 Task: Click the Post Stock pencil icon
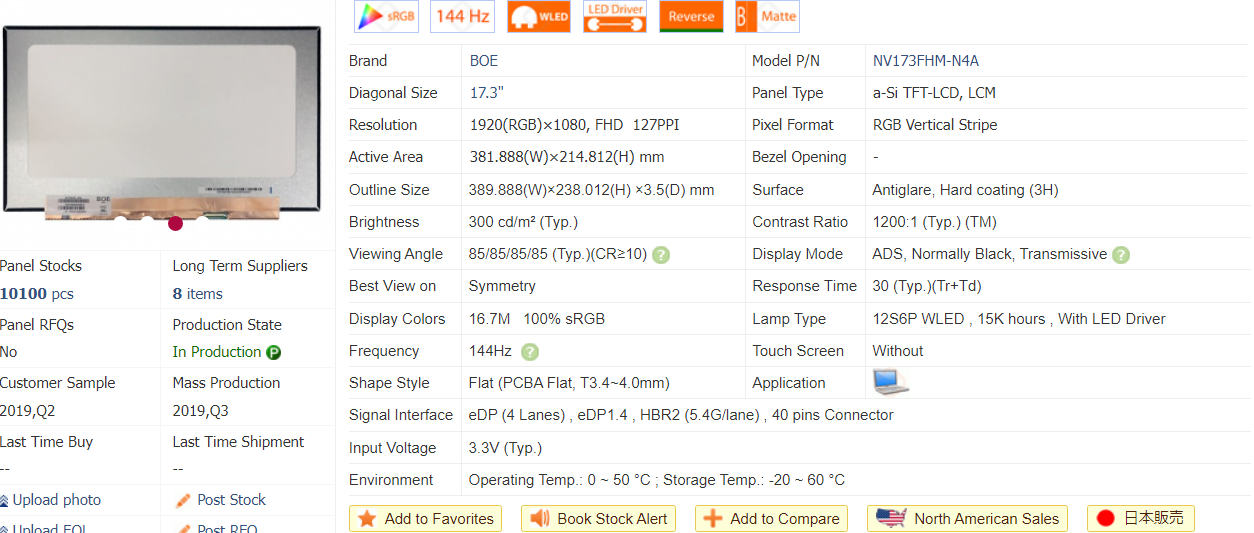click(183, 500)
